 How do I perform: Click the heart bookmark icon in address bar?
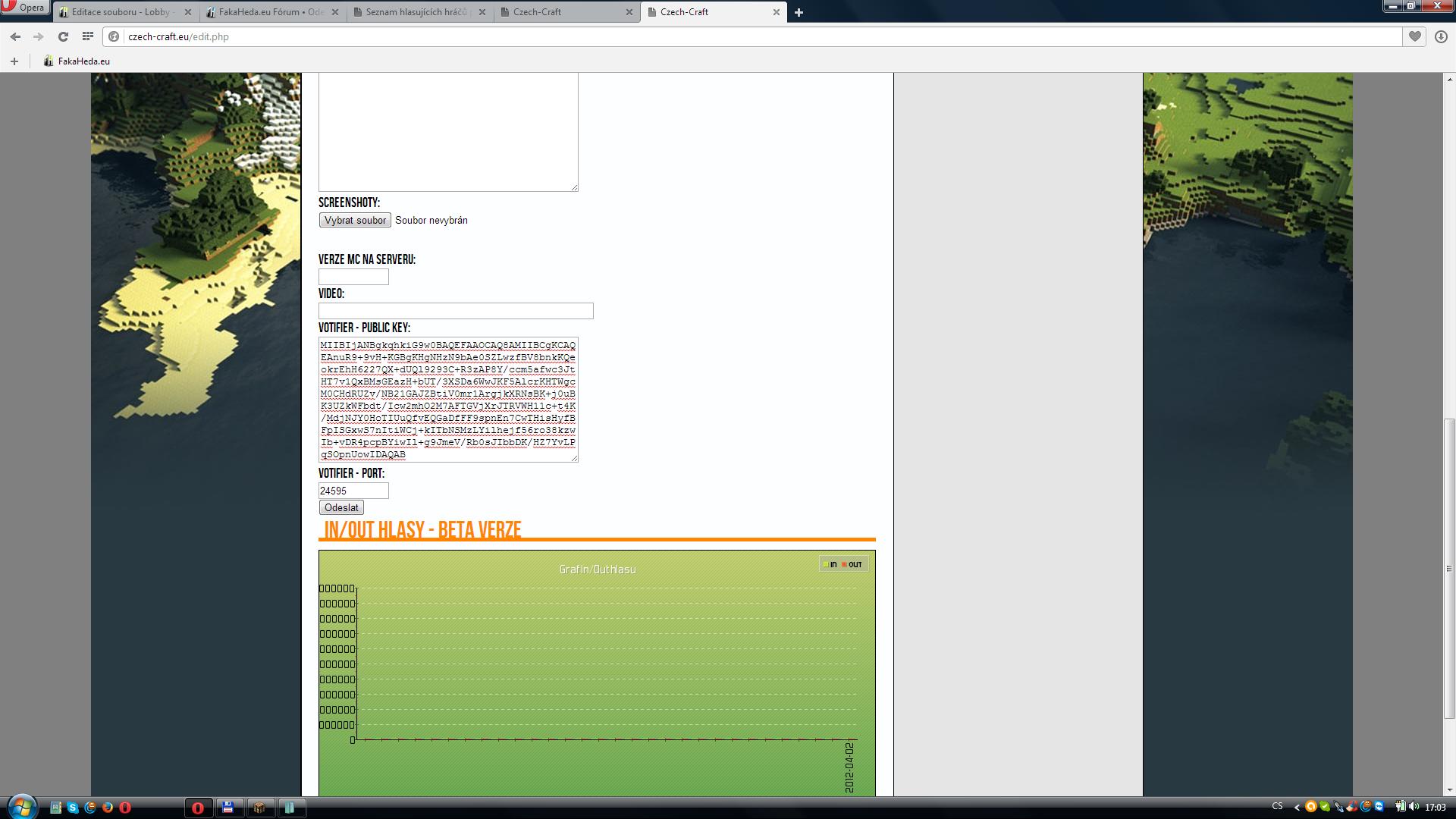click(x=1414, y=36)
